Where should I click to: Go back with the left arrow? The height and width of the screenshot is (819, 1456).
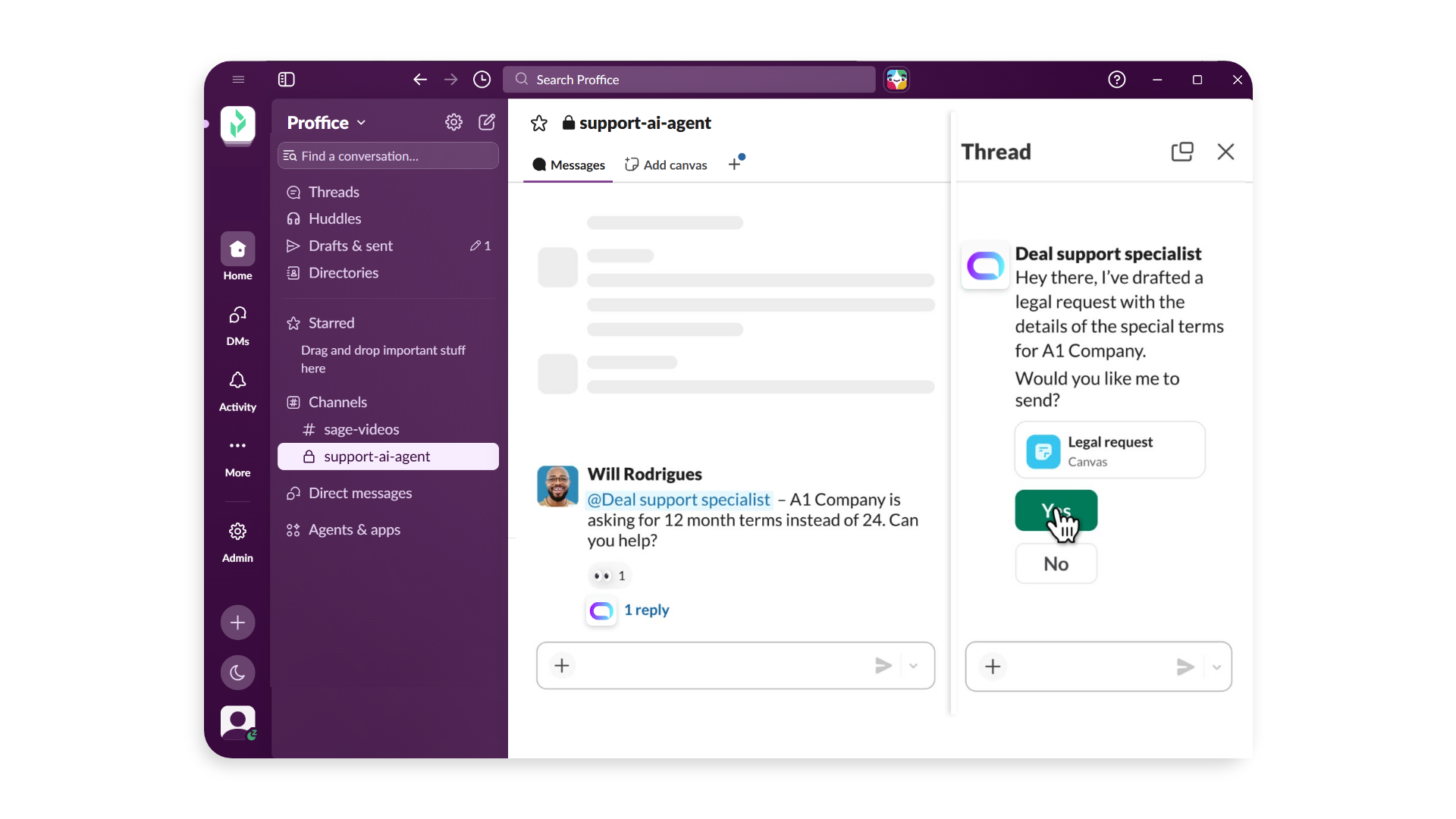click(420, 80)
